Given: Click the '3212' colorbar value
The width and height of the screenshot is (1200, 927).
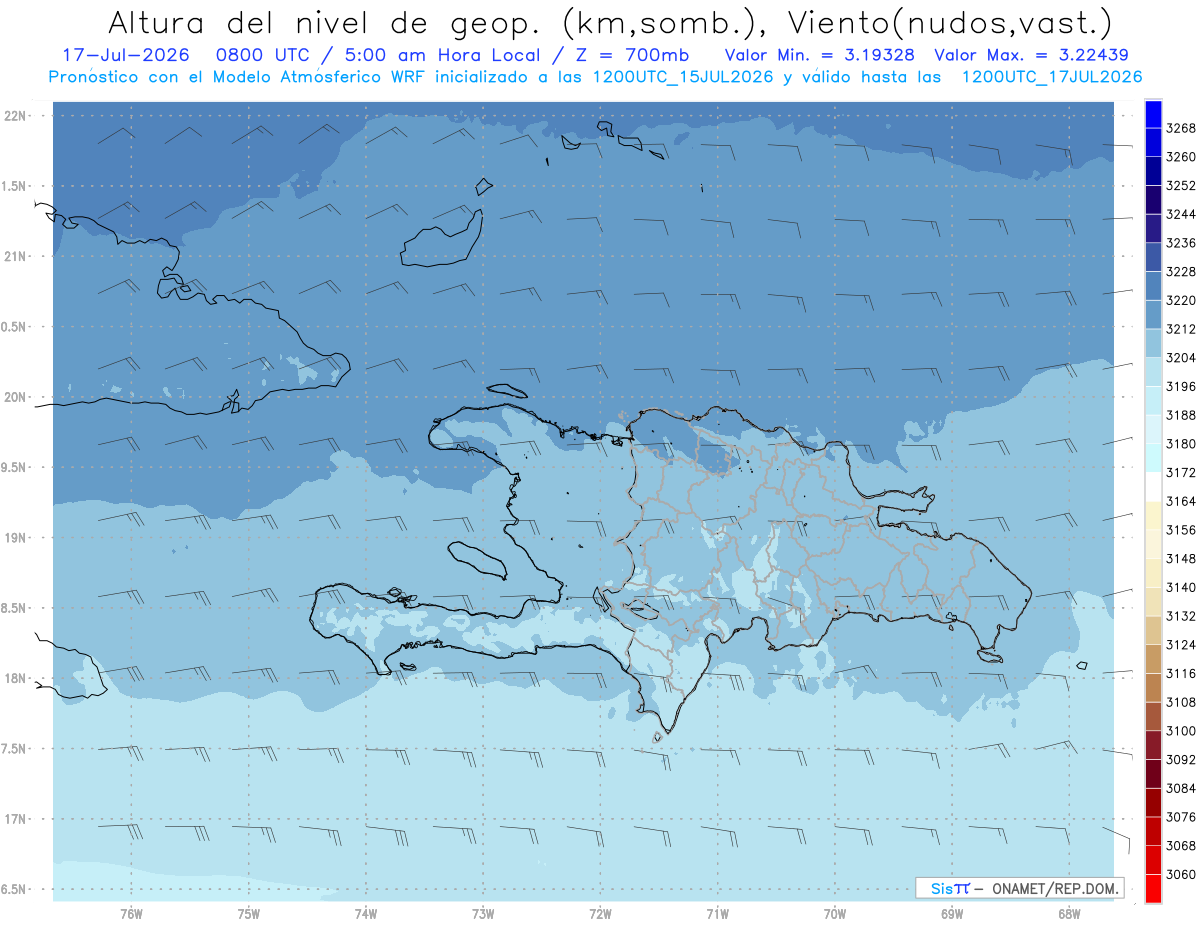Looking at the screenshot, I should click(1181, 329).
